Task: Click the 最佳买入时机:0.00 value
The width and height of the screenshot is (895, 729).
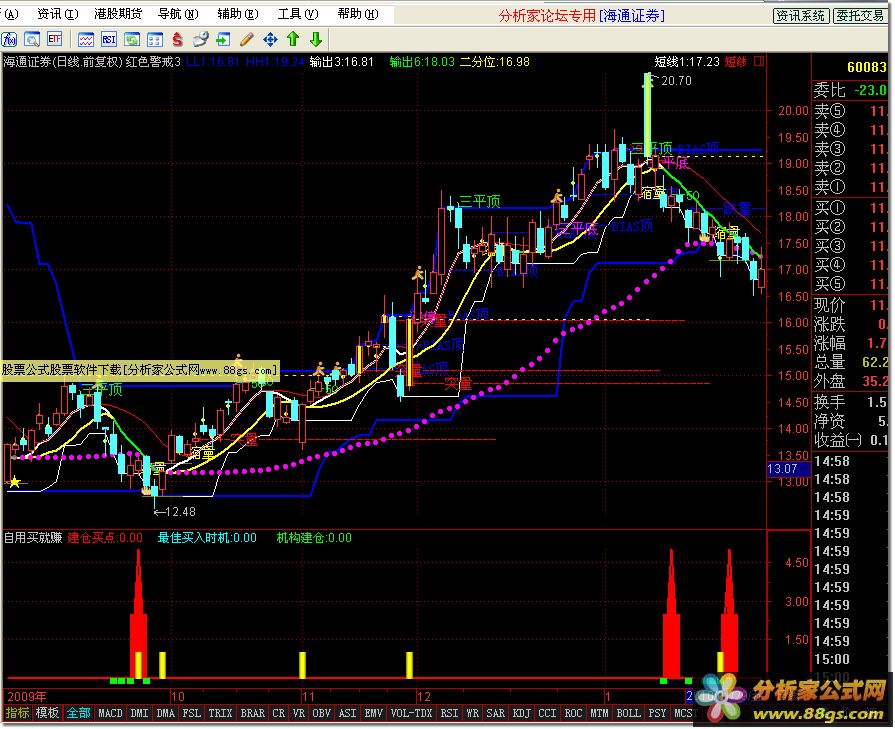Action: click(x=207, y=537)
